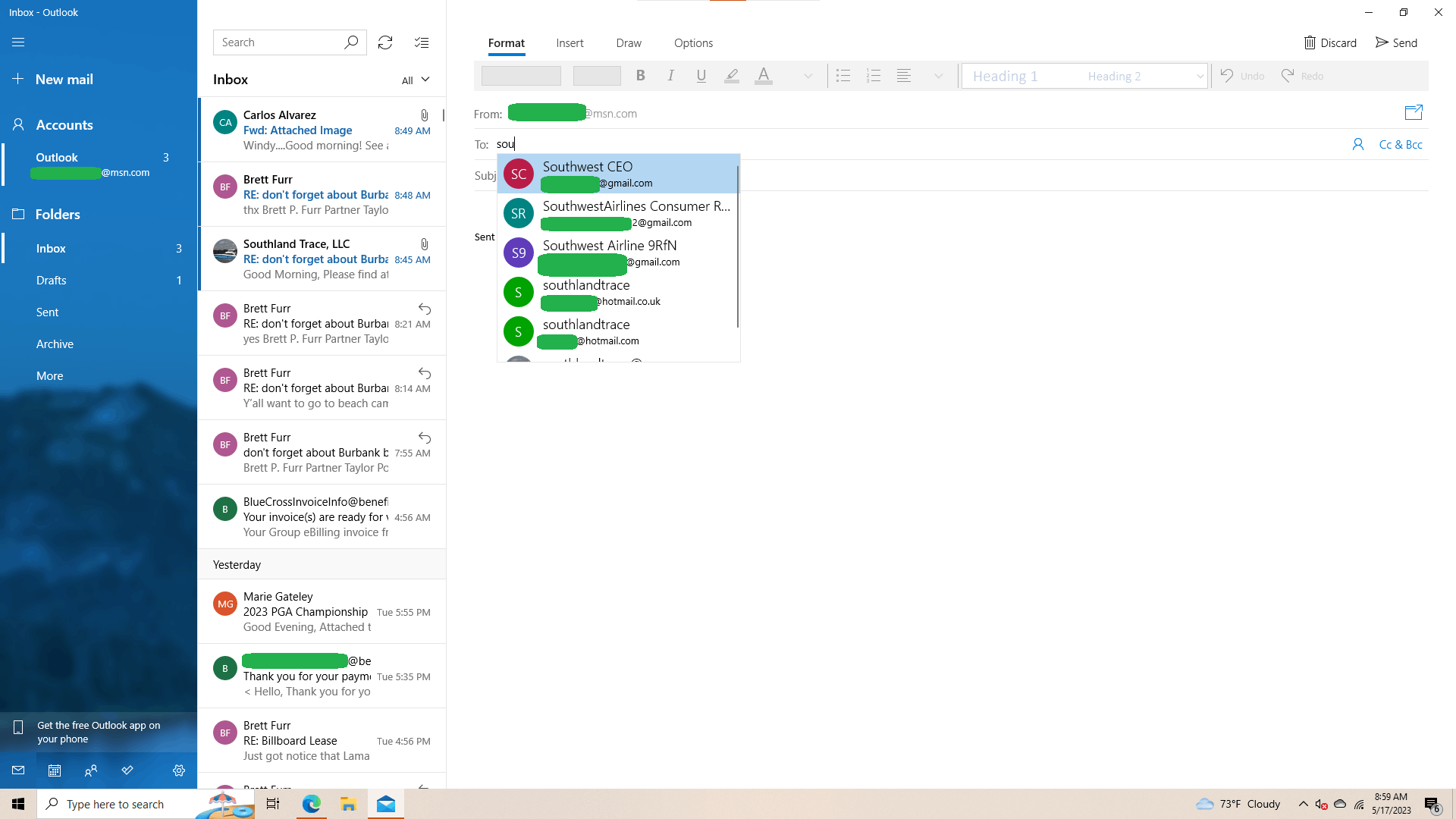Pick the font color button

coord(764,76)
